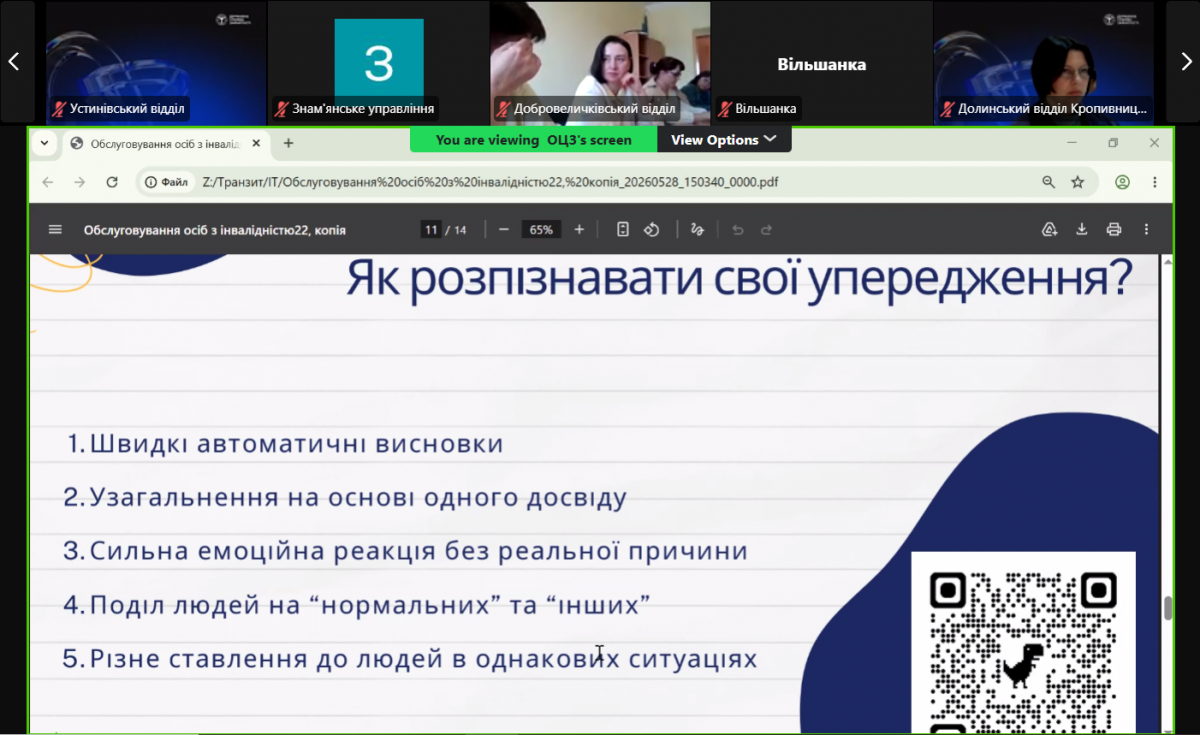Open the View Options dropdown
Viewport: 1200px width, 735px height.
724,140
